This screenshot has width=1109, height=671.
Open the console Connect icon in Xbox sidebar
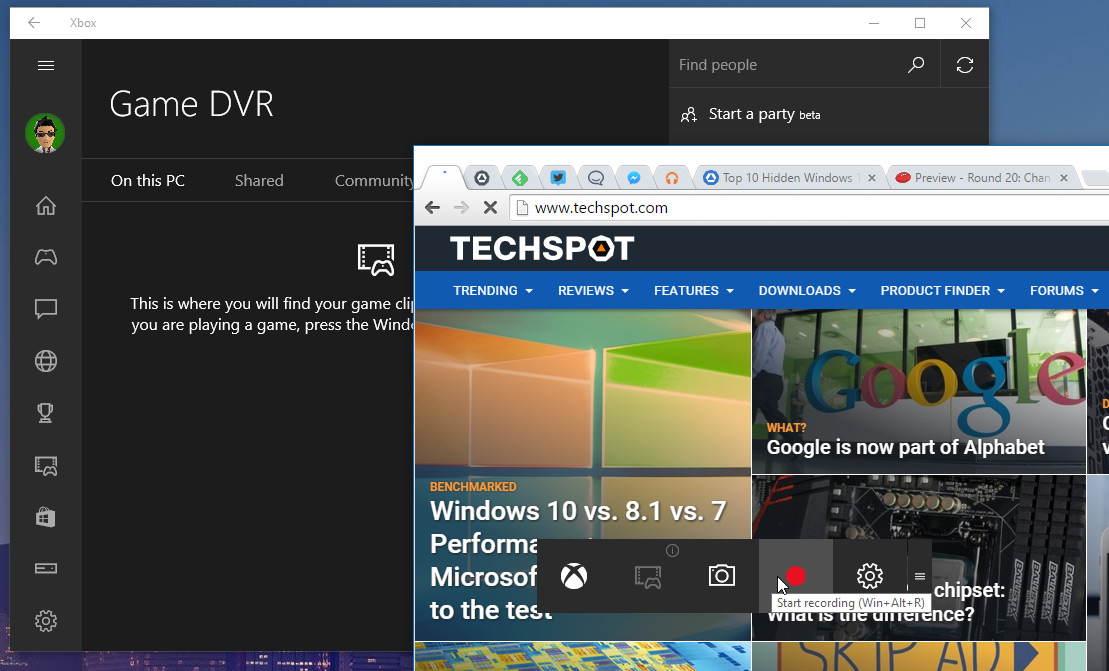(46, 568)
